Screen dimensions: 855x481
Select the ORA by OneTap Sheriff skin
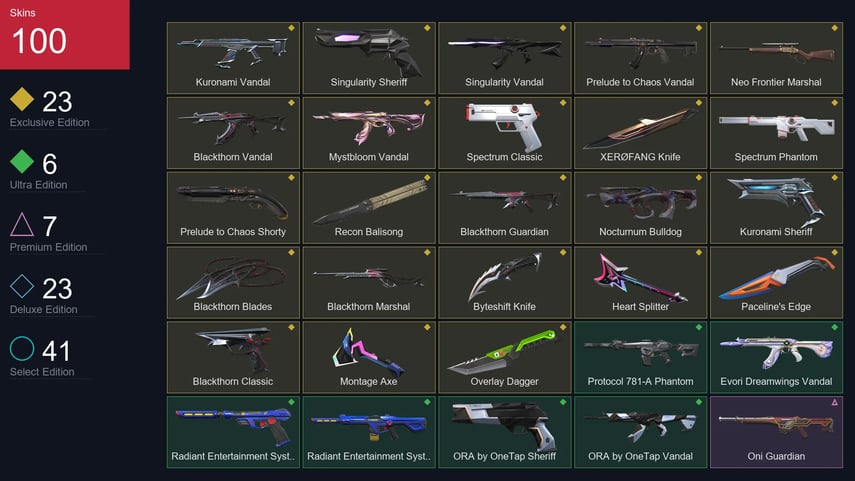pyautogui.click(x=505, y=432)
